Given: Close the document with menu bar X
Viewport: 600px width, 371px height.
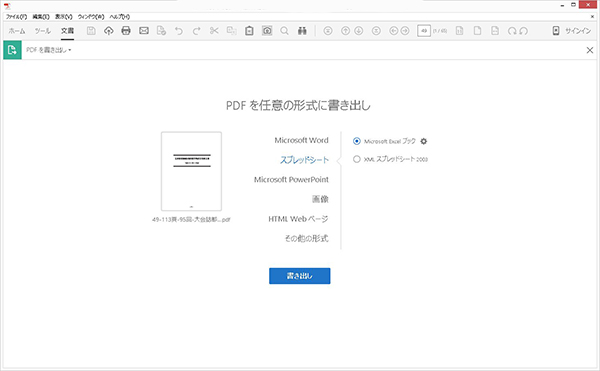Looking at the screenshot, I should 592,17.
